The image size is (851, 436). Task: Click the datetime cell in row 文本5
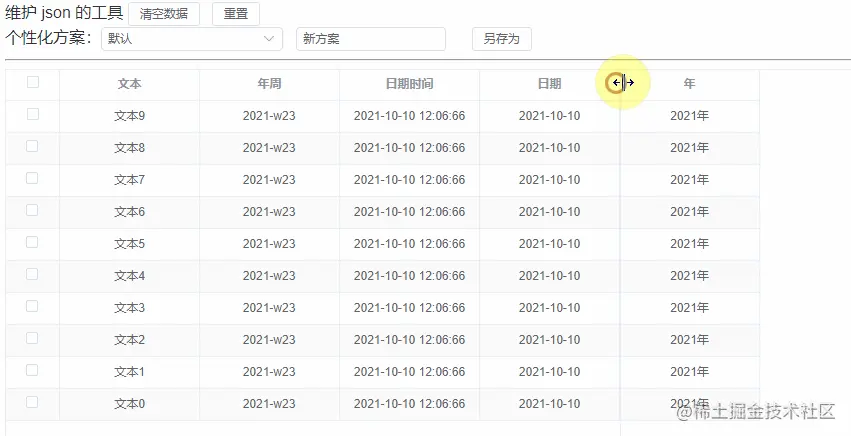(409, 244)
